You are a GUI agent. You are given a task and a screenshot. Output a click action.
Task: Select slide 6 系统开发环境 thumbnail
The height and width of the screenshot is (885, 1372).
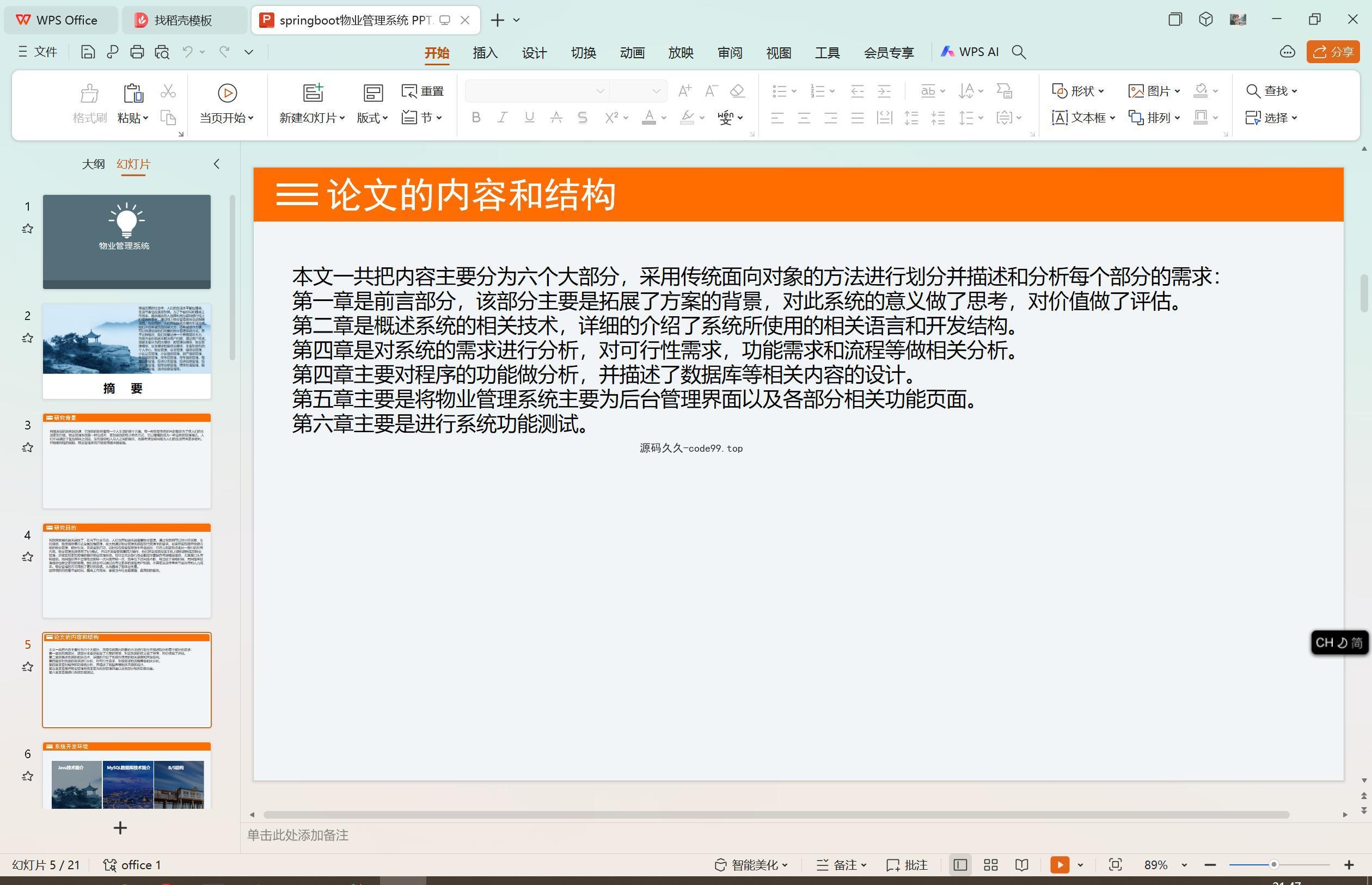tap(126, 776)
